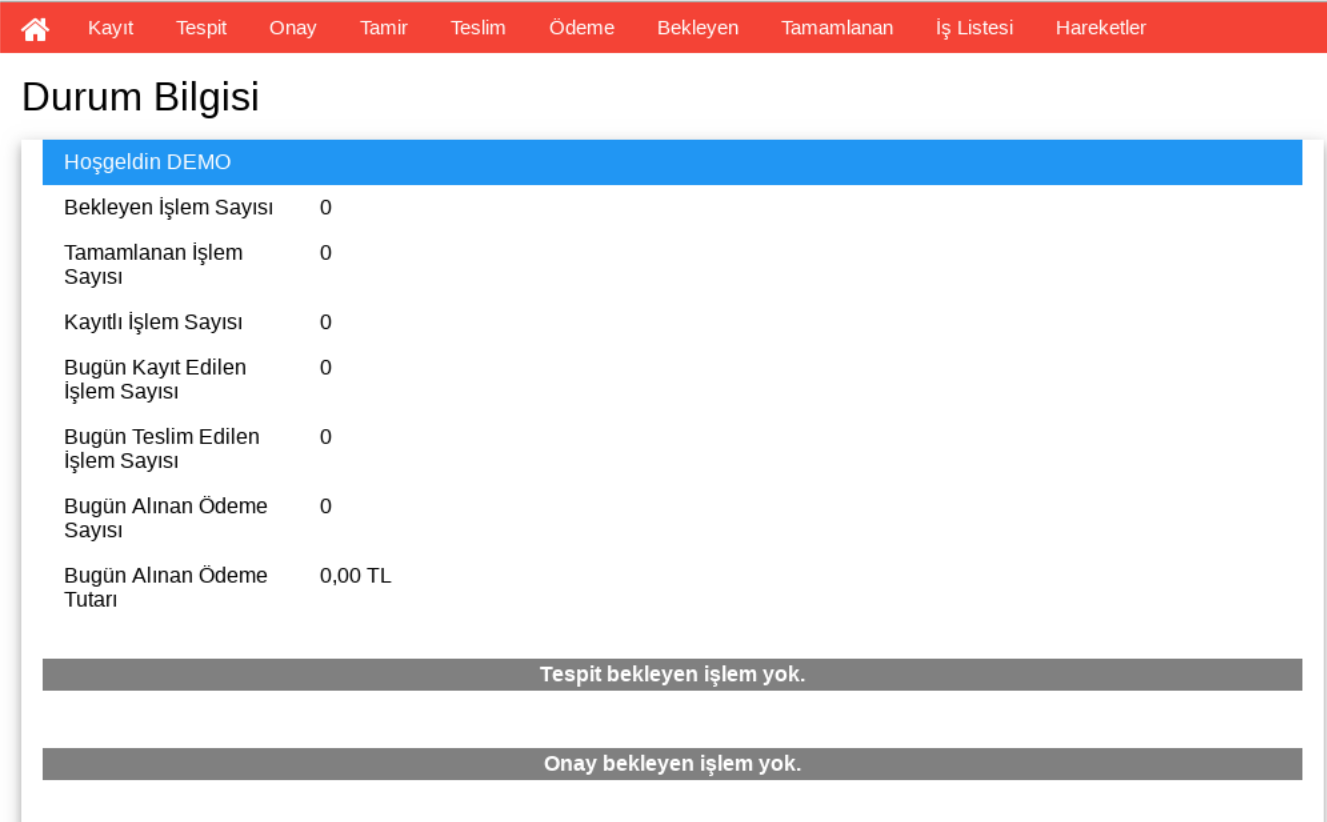Click the Tespit bekleyen işlem yok bar
1327x822 pixels.
coord(672,674)
